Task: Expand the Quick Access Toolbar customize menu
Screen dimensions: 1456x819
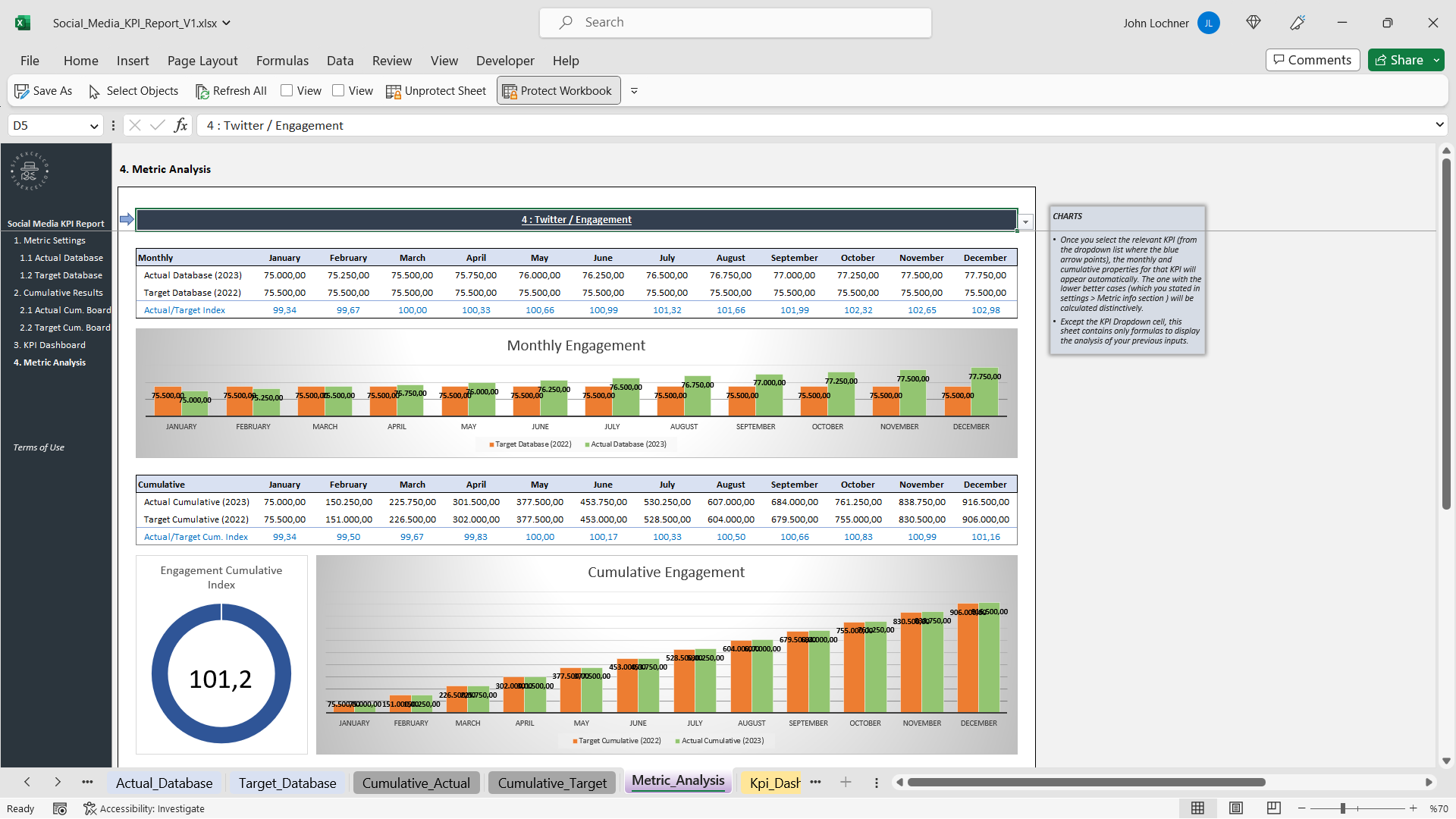Action: click(x=634, y=91)
